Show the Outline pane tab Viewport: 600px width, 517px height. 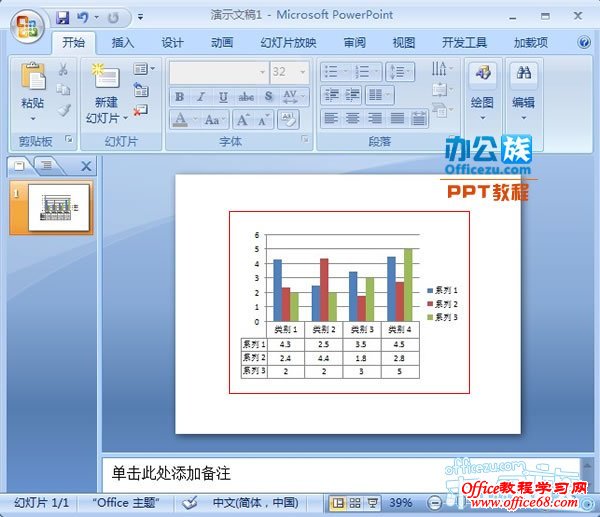pyautogui.click(x=47, y=166)
